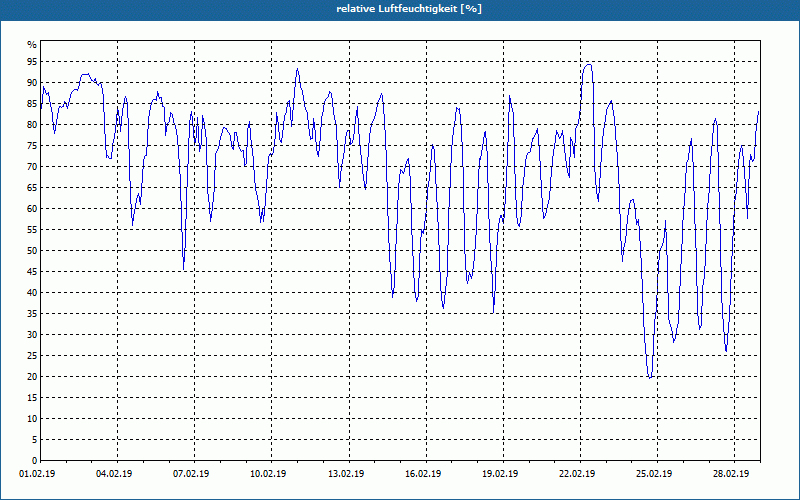
Task: Click the y-axis label '0'
Action: 34,461
